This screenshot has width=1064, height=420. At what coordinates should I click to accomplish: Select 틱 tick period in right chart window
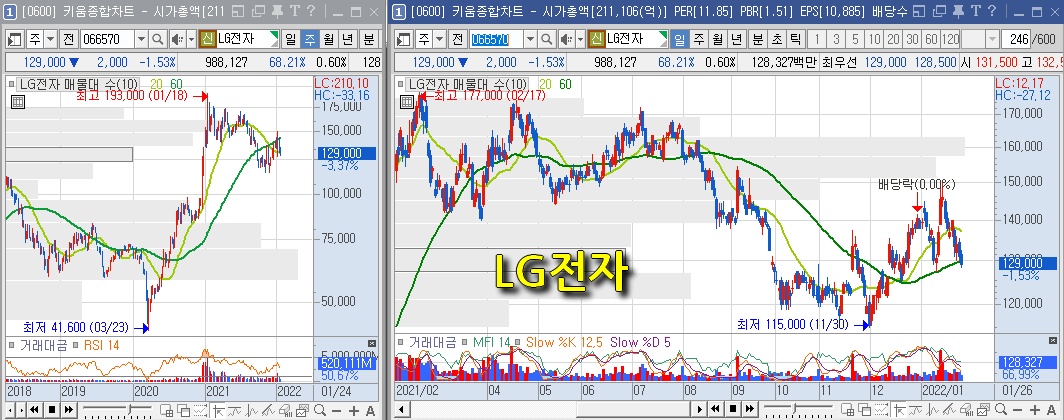pyautogui.click(x=795, y=39)
